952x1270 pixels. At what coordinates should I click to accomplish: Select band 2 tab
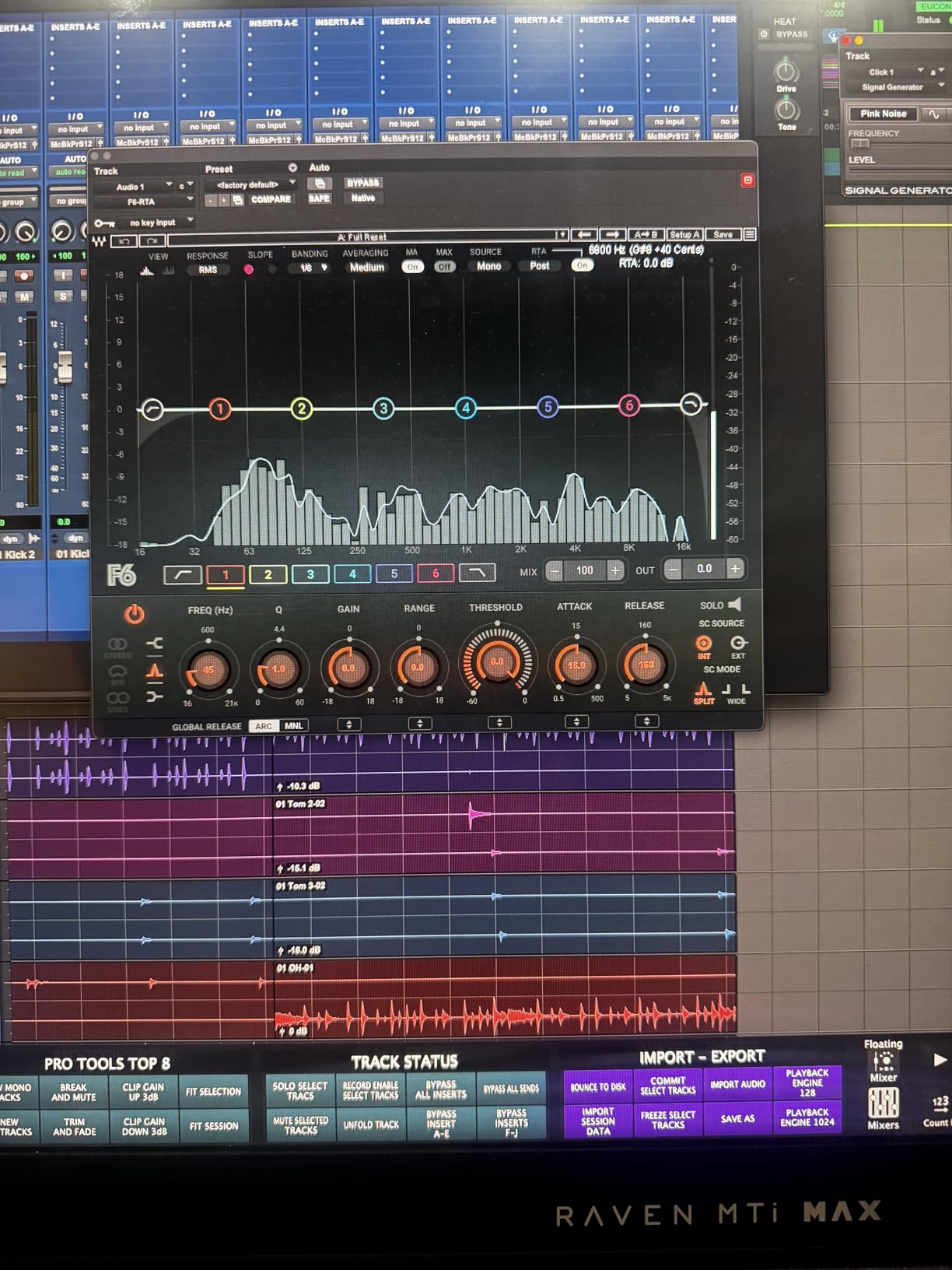pos(268,574)
